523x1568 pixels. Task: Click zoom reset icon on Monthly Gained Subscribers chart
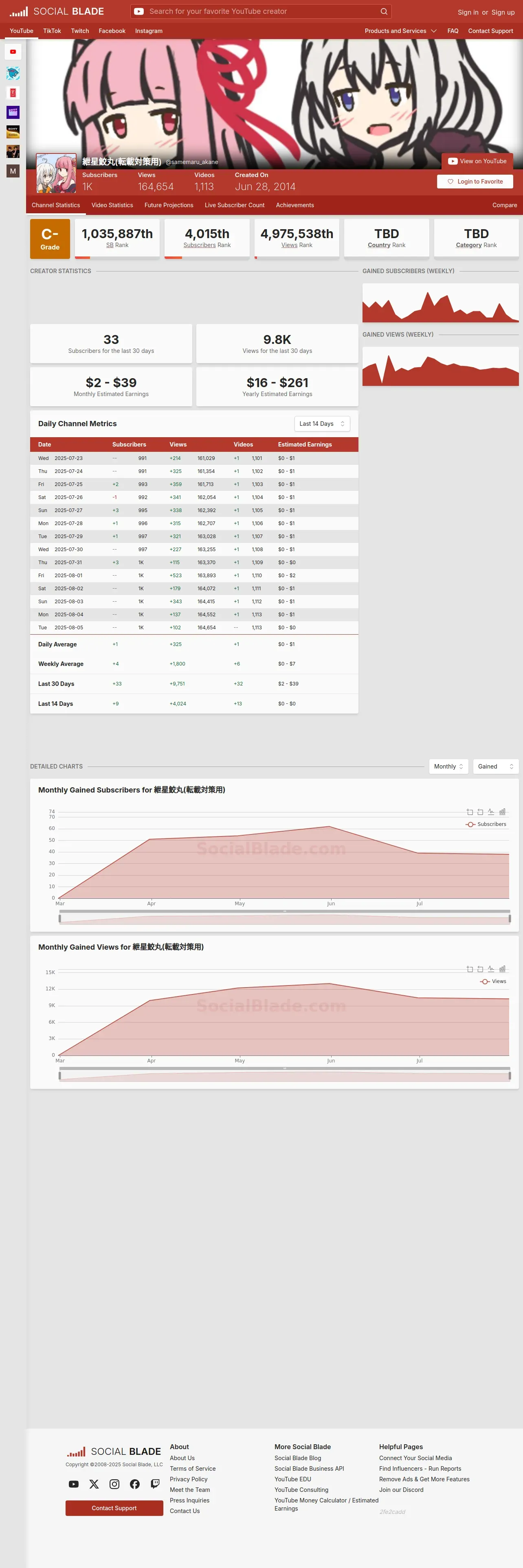point(480,812)
